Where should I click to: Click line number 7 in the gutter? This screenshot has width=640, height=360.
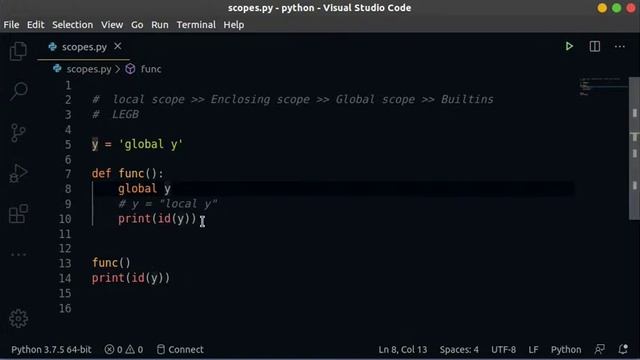pyautogui.click(x=68, y=174)
